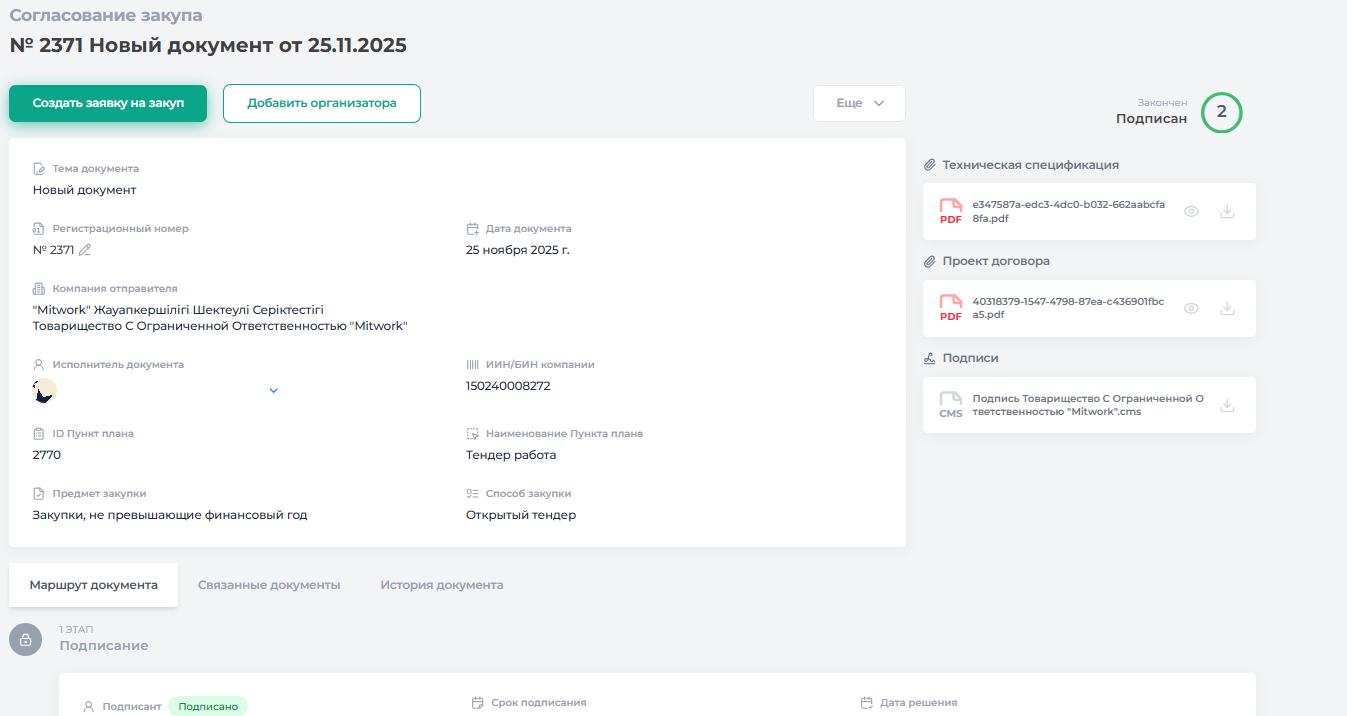Preview the contract project with eye icon
This screenshot has width=1347, height=716.
click(1191, 309)
